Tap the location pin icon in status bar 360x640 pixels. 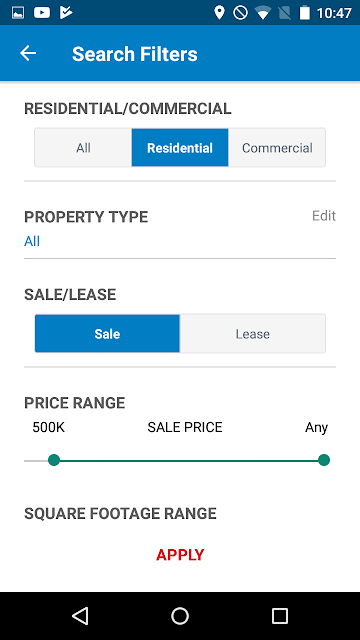[219, 13]
